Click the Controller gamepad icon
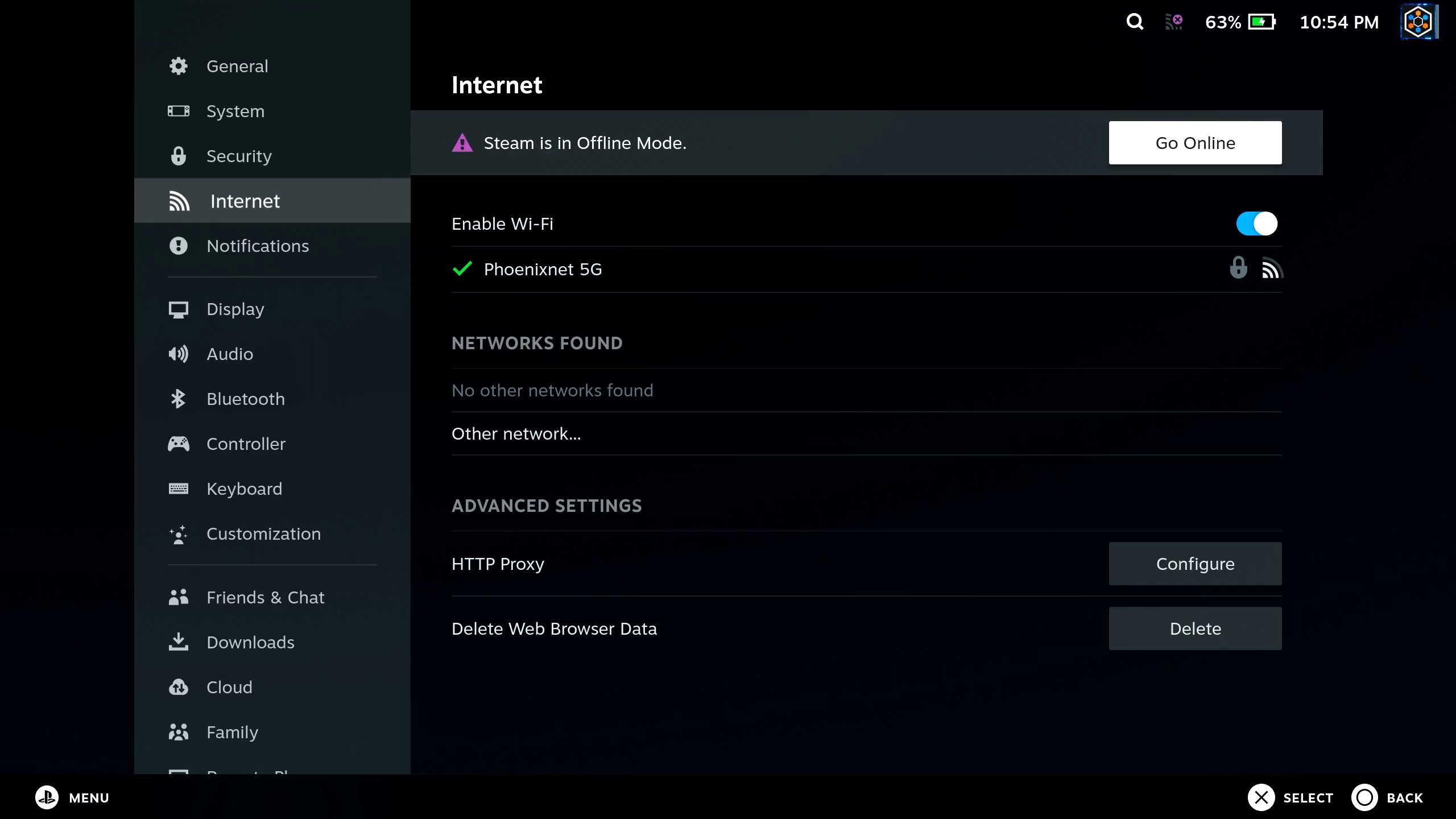 click(x=178, y=444)
